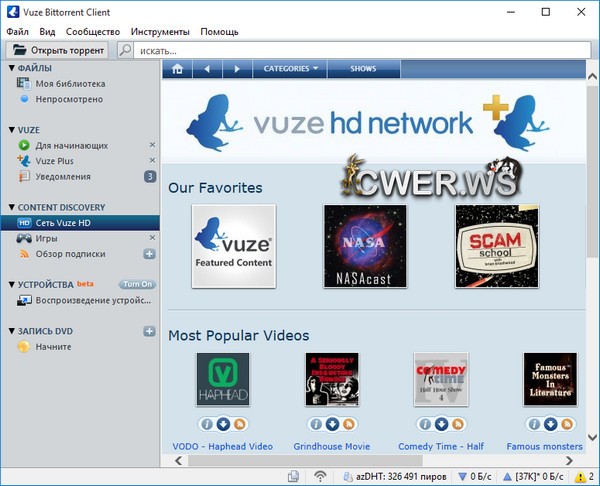Turn On the devices feature
Image resolution: width=600 pixels, height=486 pixels.
(138, 284)
